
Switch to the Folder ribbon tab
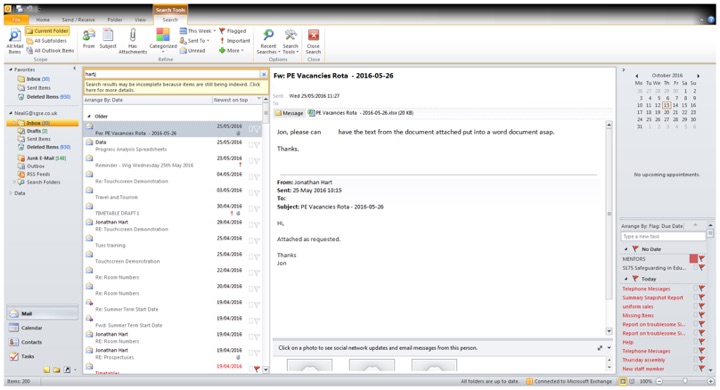pyautogui.click(x=115, y=20)
